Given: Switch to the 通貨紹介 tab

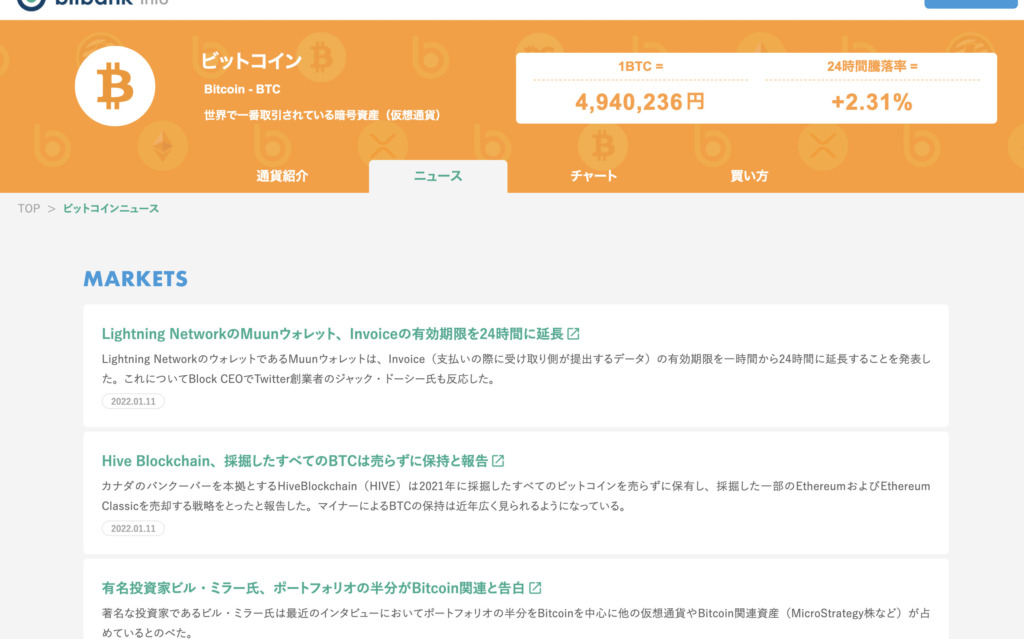Looking at the screenshot, I should click(x=282, y=176).
